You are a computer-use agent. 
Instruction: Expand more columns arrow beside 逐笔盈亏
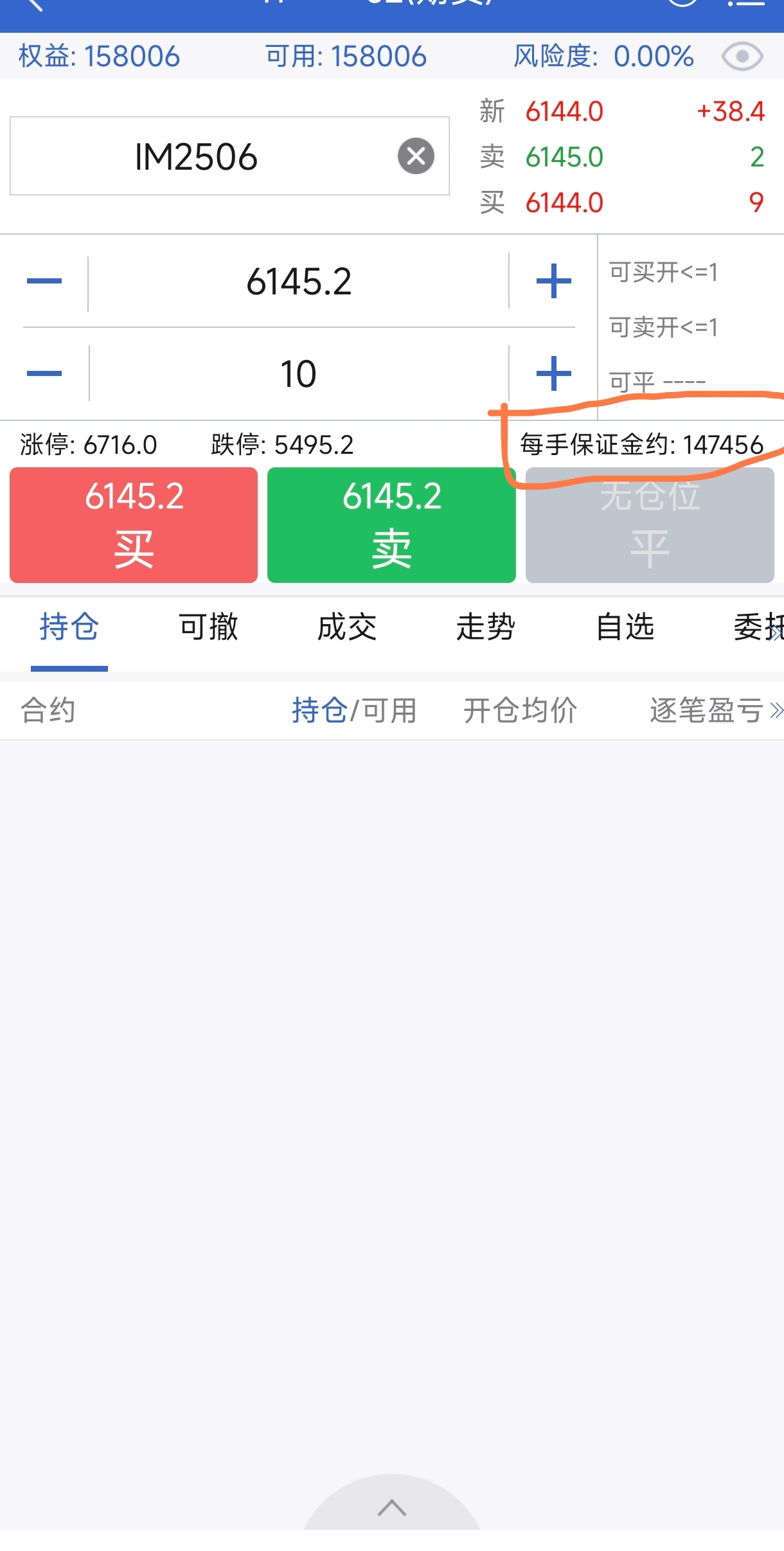[x=776, y=711]
